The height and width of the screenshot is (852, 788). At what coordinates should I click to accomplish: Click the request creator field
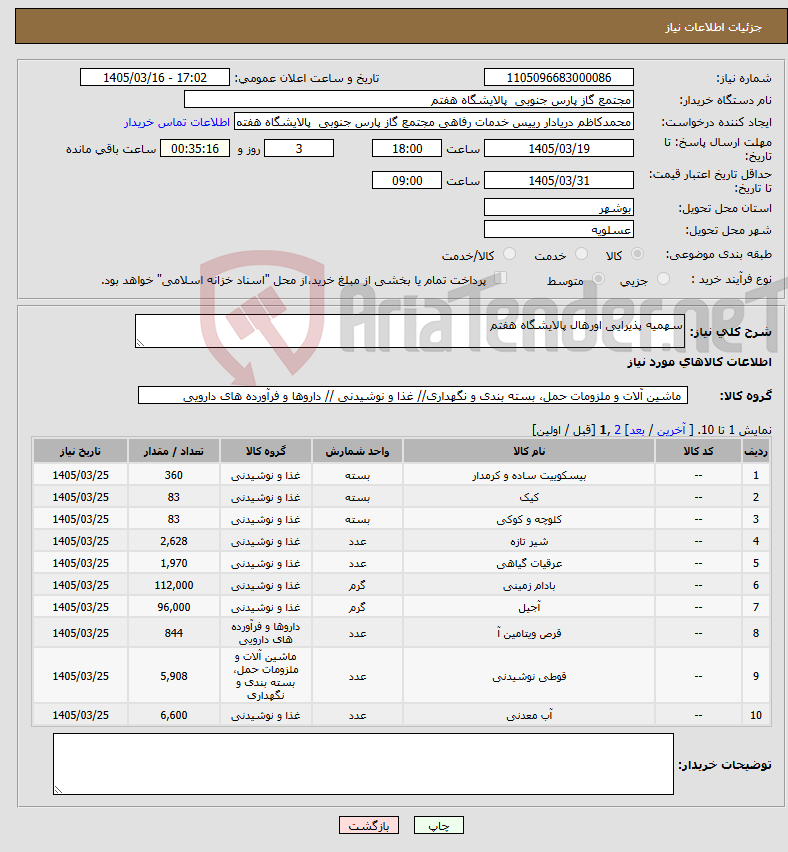coord(434,122)
